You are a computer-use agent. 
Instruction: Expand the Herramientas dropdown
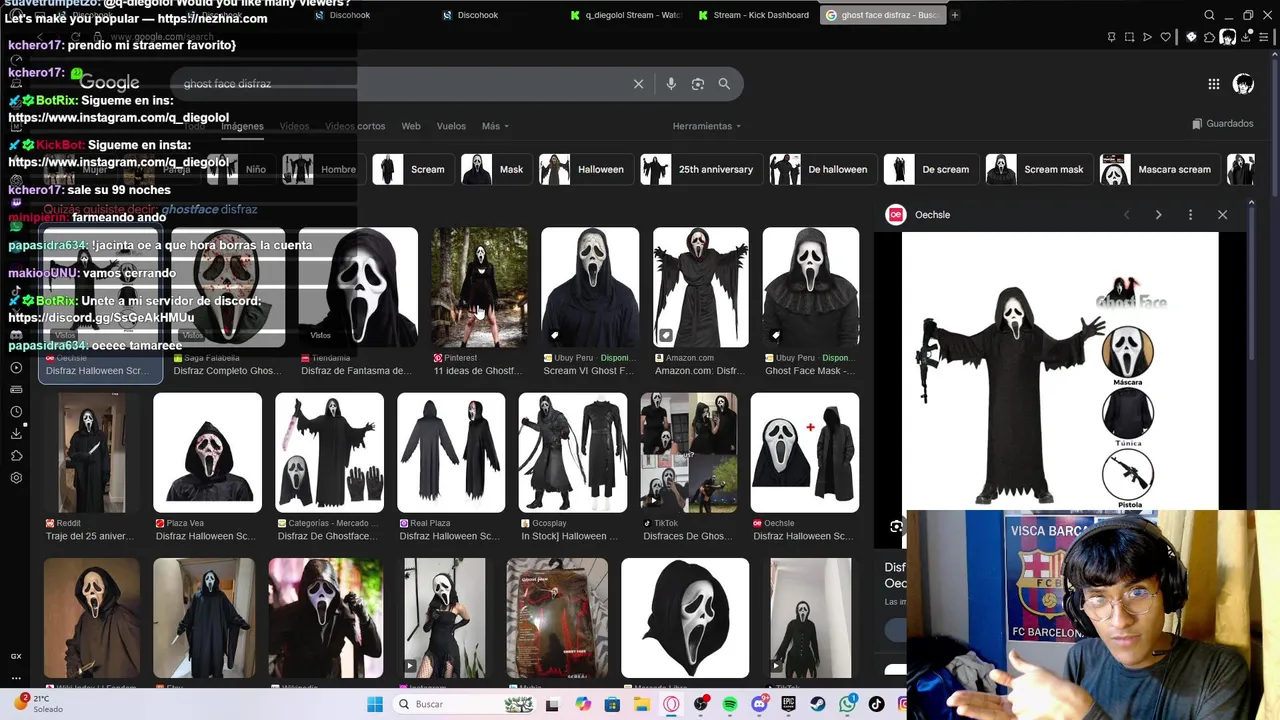click(707, 126)
